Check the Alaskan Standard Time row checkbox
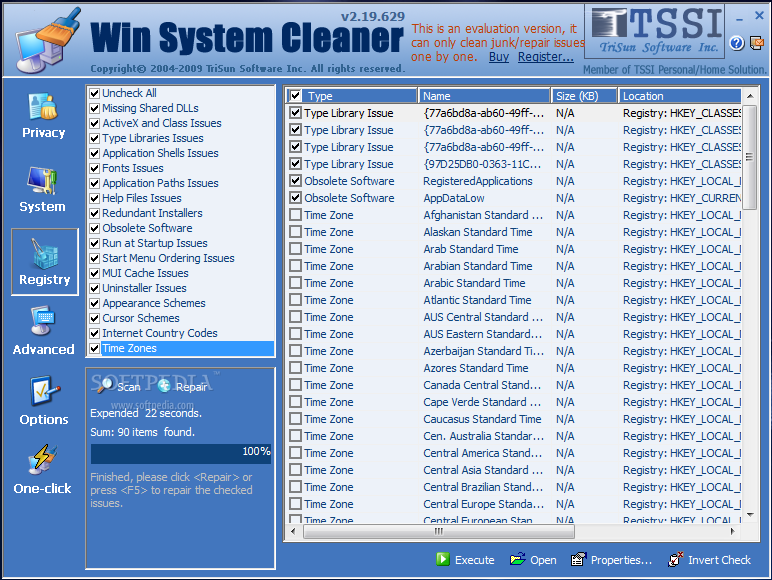Image resolution: width=772 pixels, height=580 pixels. 295,232
